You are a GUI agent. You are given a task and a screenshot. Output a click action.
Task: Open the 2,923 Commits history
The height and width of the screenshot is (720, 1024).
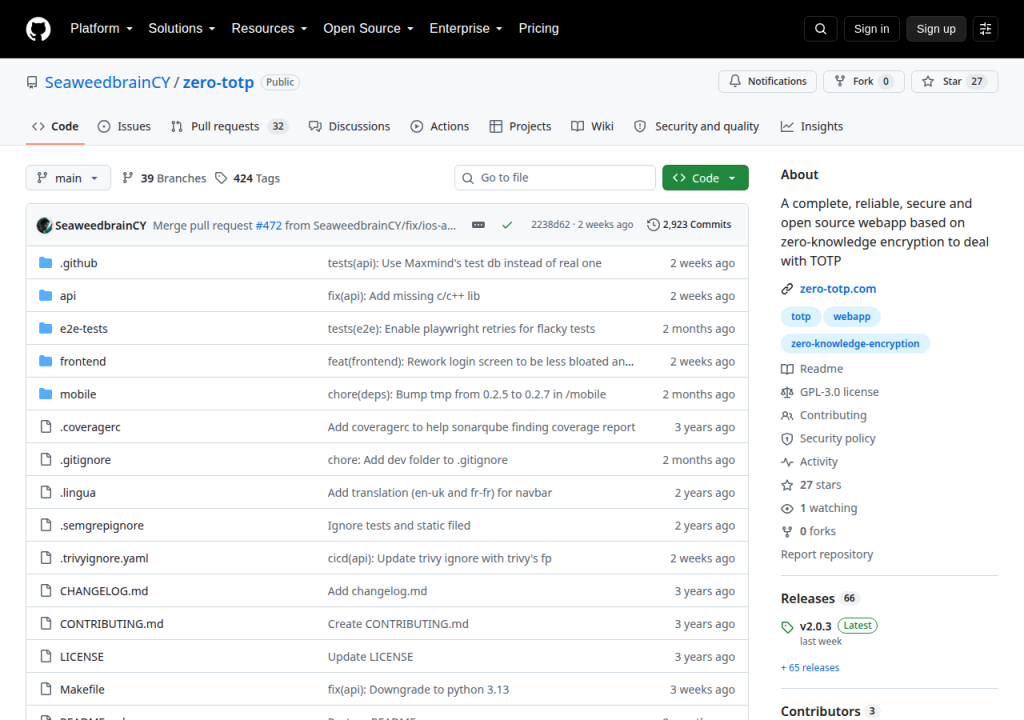[689, 225]
